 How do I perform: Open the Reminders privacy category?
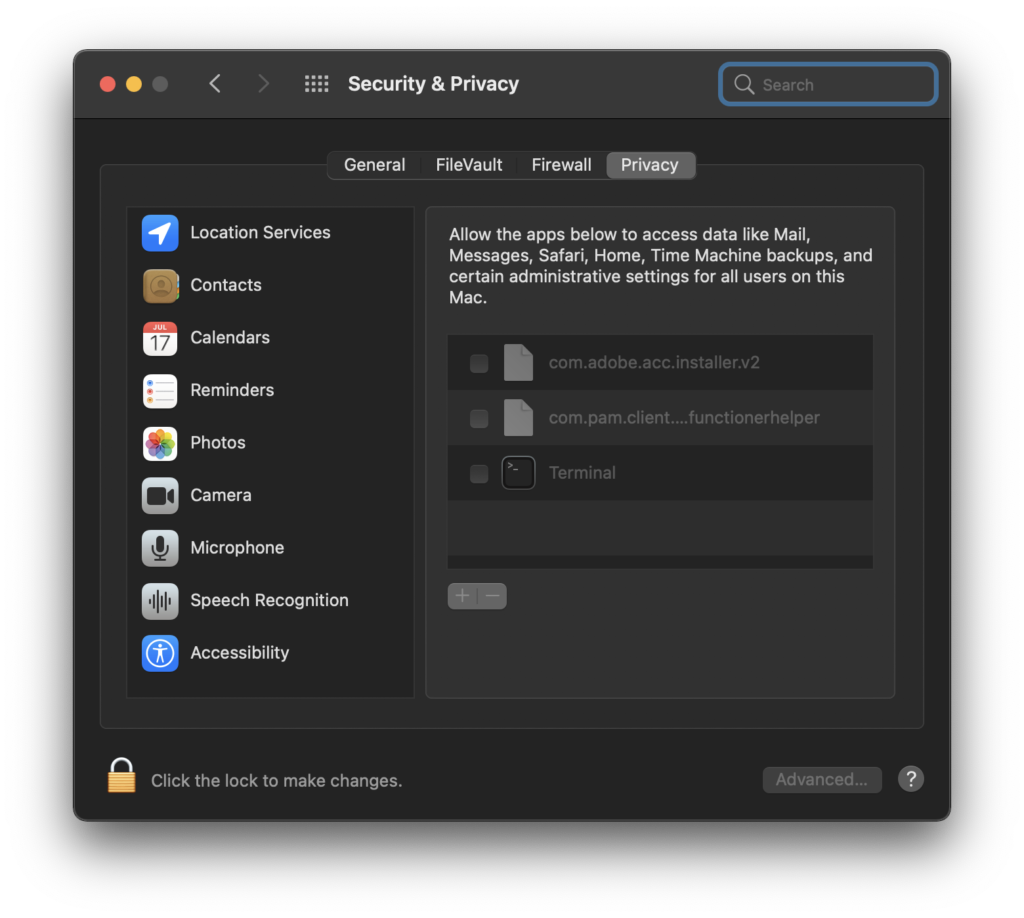[232, 390]
